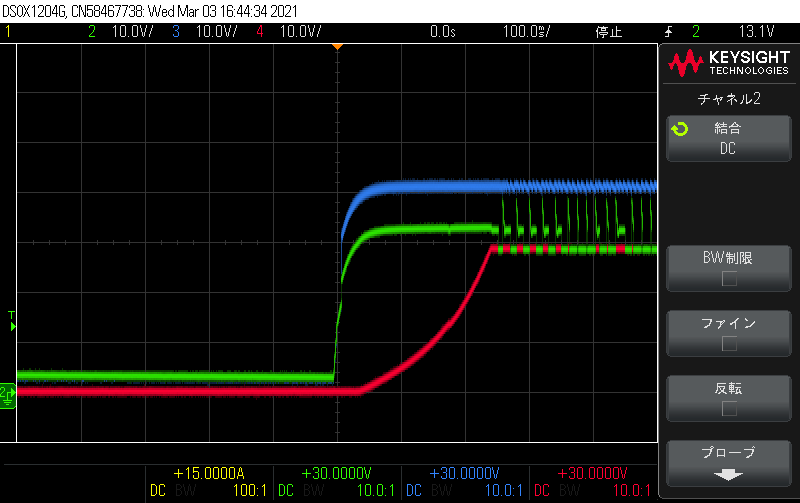Screen dimensions: 800x503
Task: Click the Keysight Technologies logo
Action: pos(729,63)
